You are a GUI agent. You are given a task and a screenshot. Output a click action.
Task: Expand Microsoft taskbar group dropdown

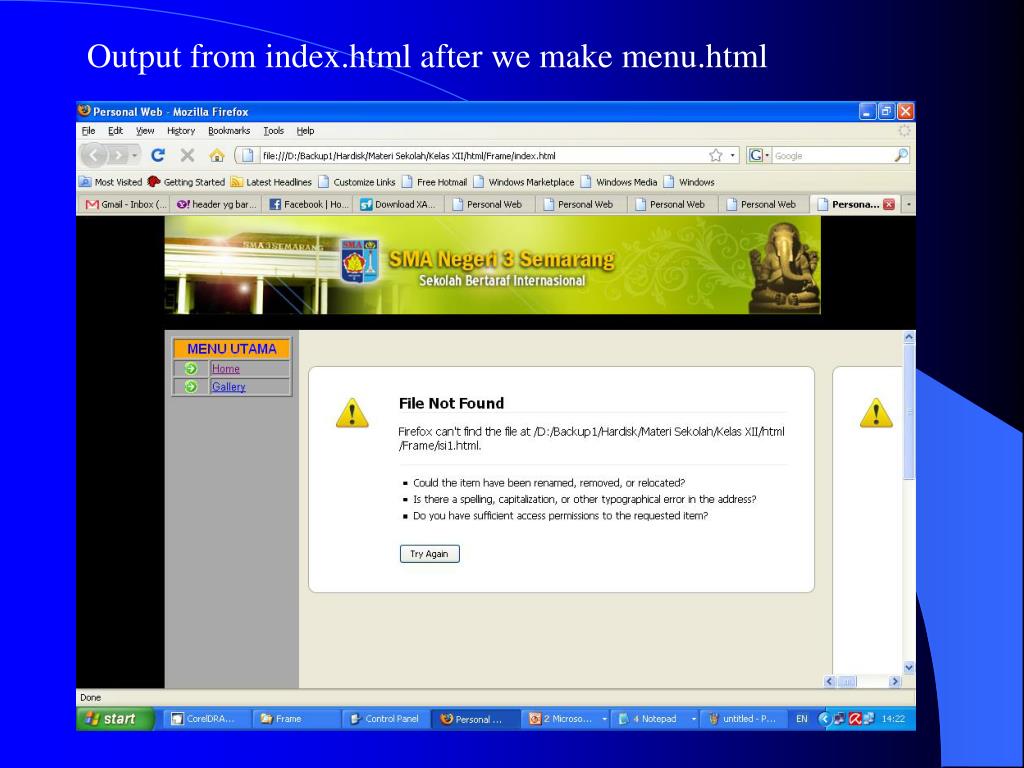[604, 718]
